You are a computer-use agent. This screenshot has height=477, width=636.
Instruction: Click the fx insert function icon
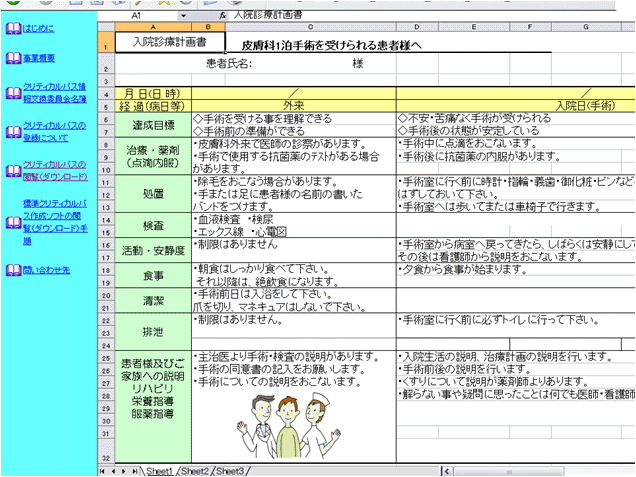[x=222, y=17]
